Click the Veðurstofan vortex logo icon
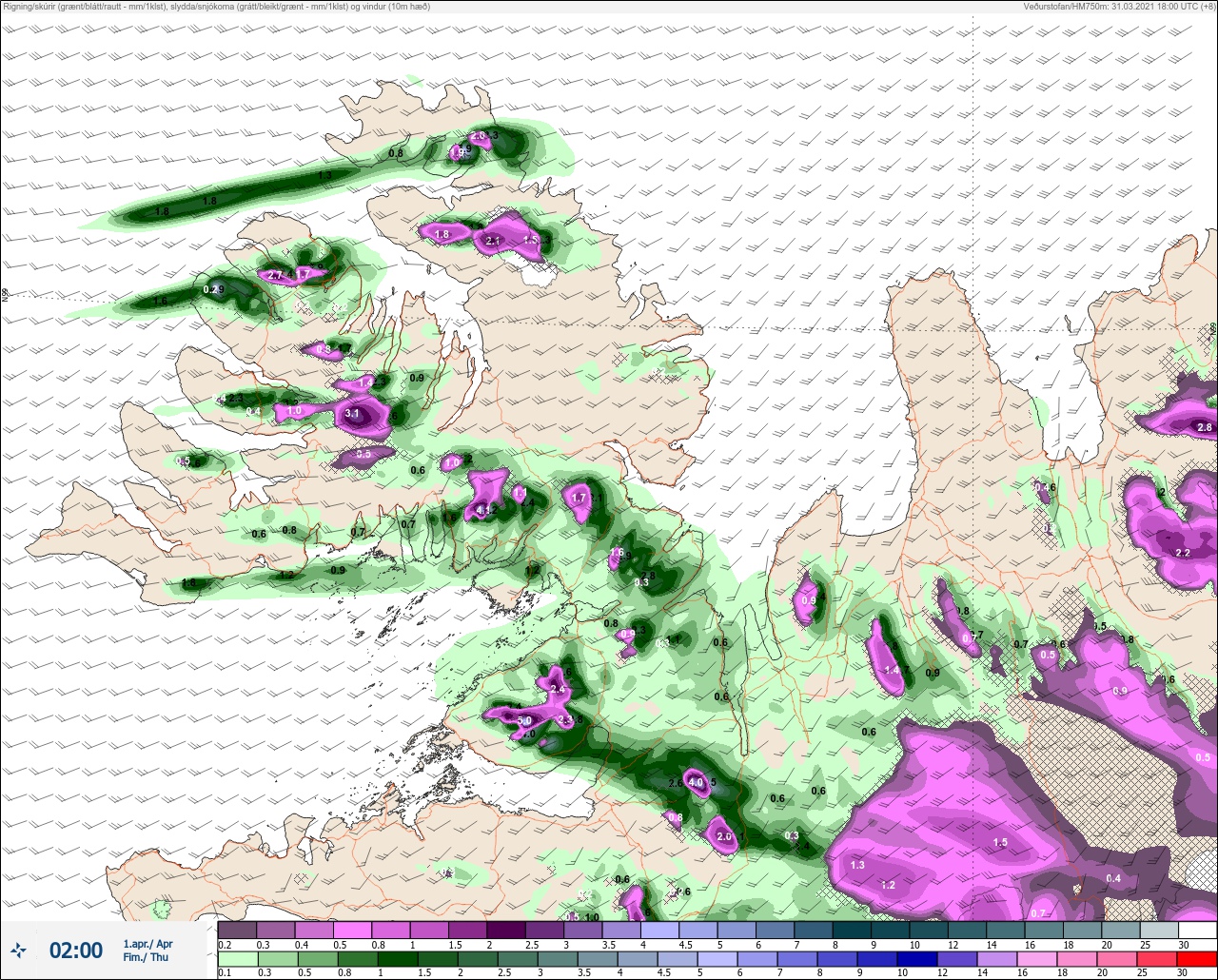 [x=19, y=950]
